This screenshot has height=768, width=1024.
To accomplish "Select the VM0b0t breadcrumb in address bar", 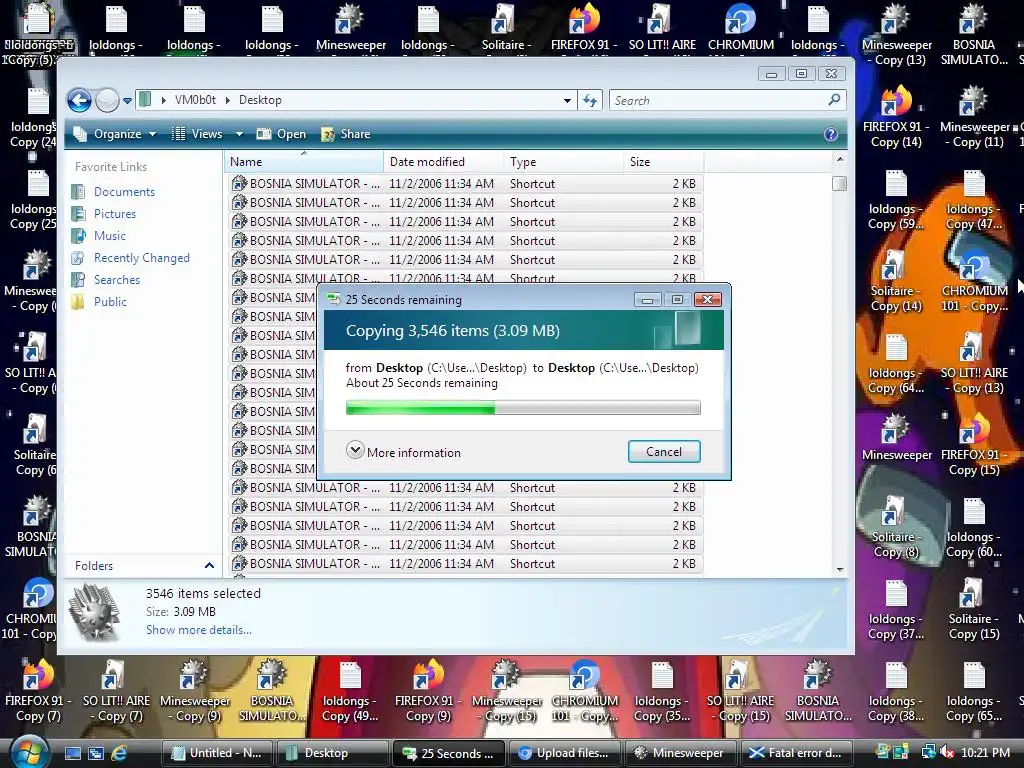I will click(195, 100).
